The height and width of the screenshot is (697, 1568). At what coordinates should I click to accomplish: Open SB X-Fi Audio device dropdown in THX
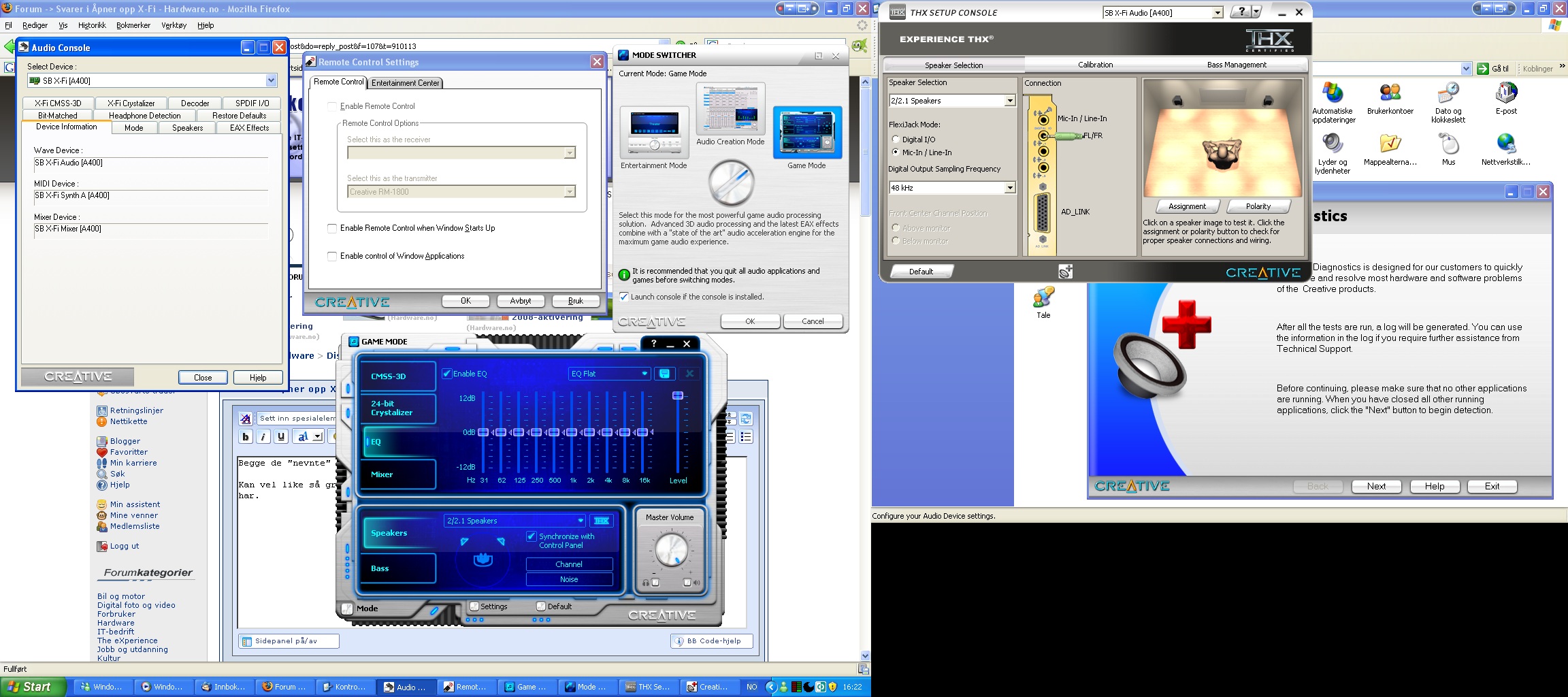(x=1217, y=13)
